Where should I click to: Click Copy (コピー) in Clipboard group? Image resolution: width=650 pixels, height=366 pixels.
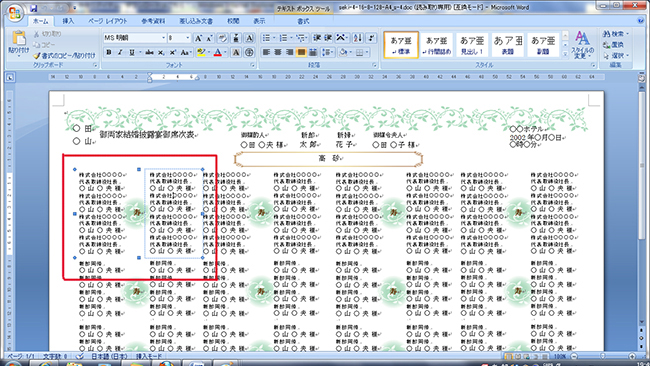pos(44,45)
